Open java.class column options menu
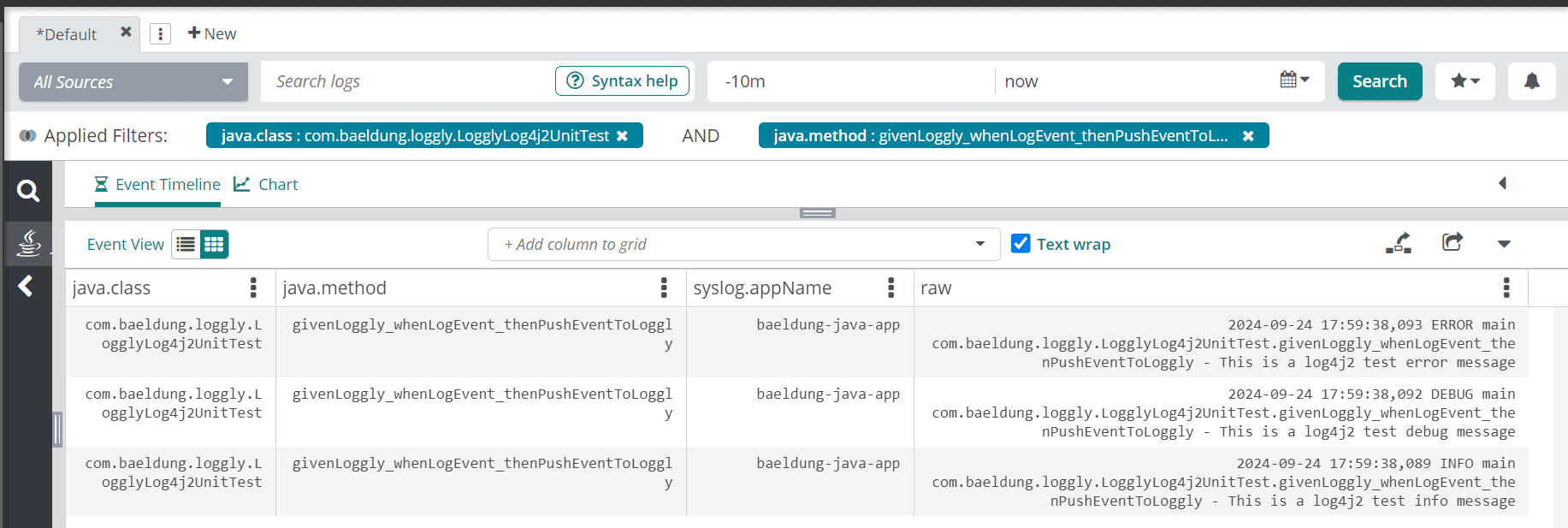1568x528 pixels. (x=253, y=288)
